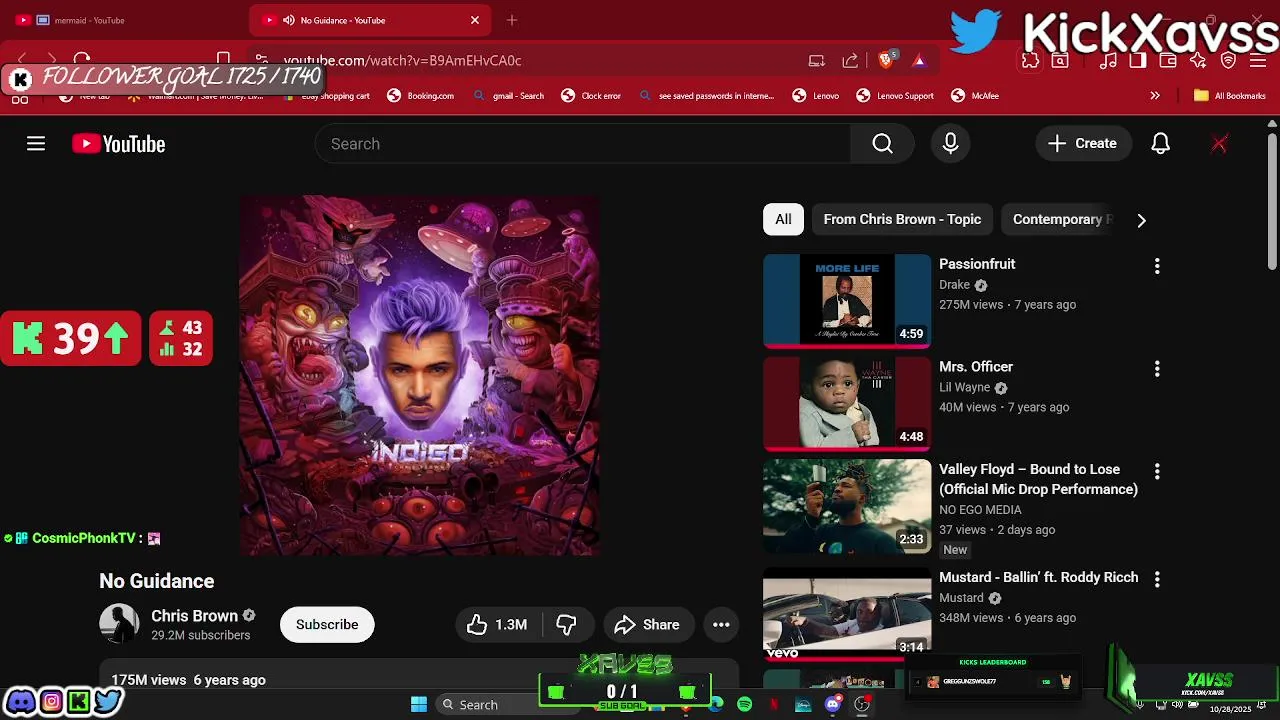Open more actions ellipsis under video

(721, 625)
